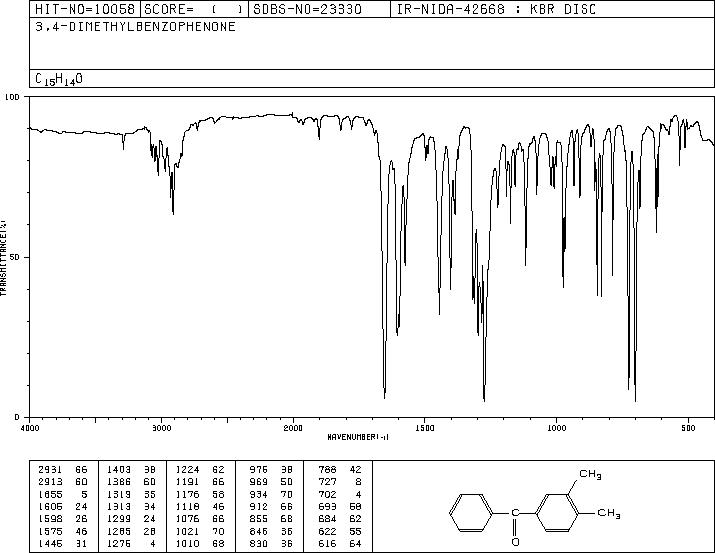The height and width of the screenshot is (553, 715).
Task: Click the 1021 peak entry in the table
Action: (200, 531)
